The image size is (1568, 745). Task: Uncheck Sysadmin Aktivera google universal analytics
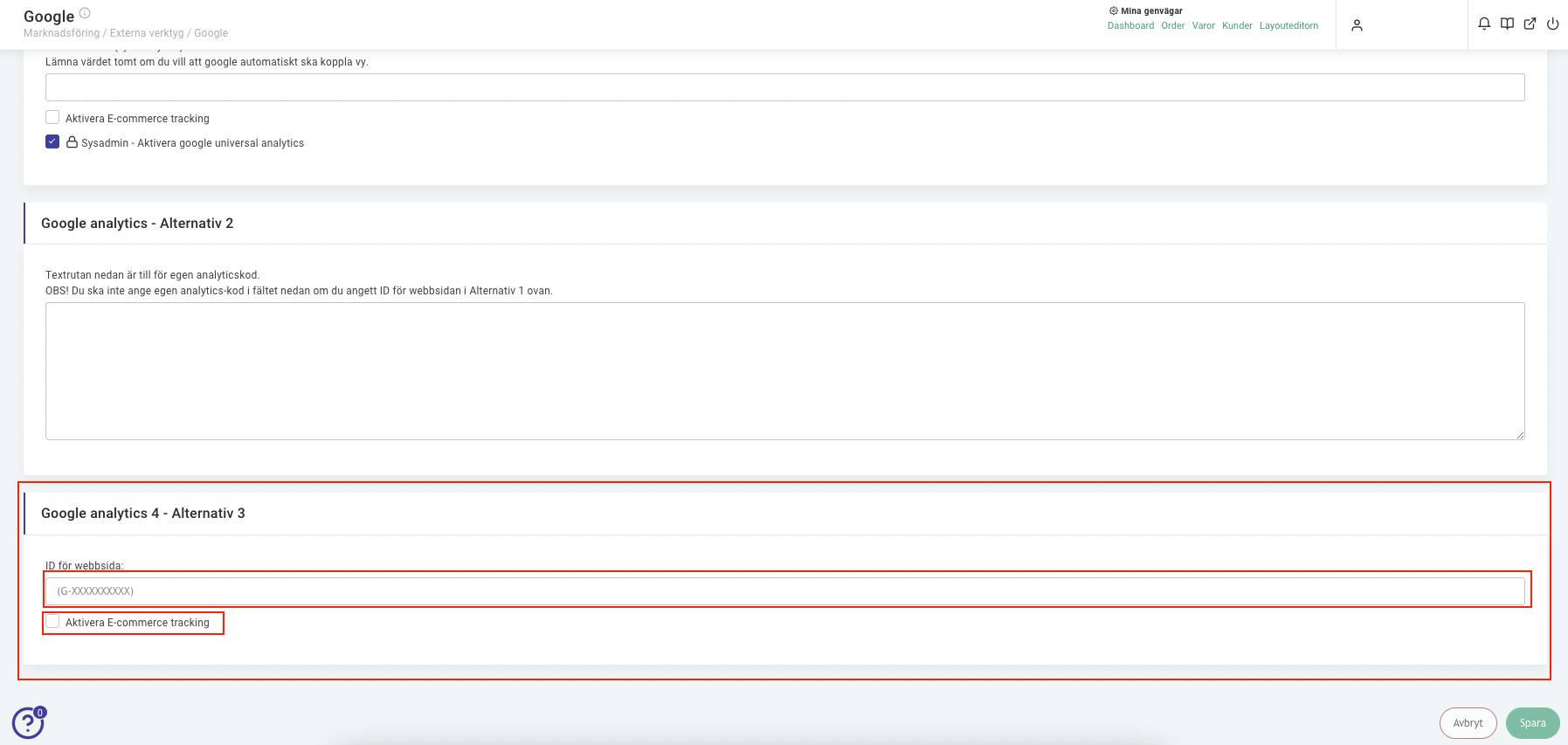pyautogui.click(x=52, y=141)
